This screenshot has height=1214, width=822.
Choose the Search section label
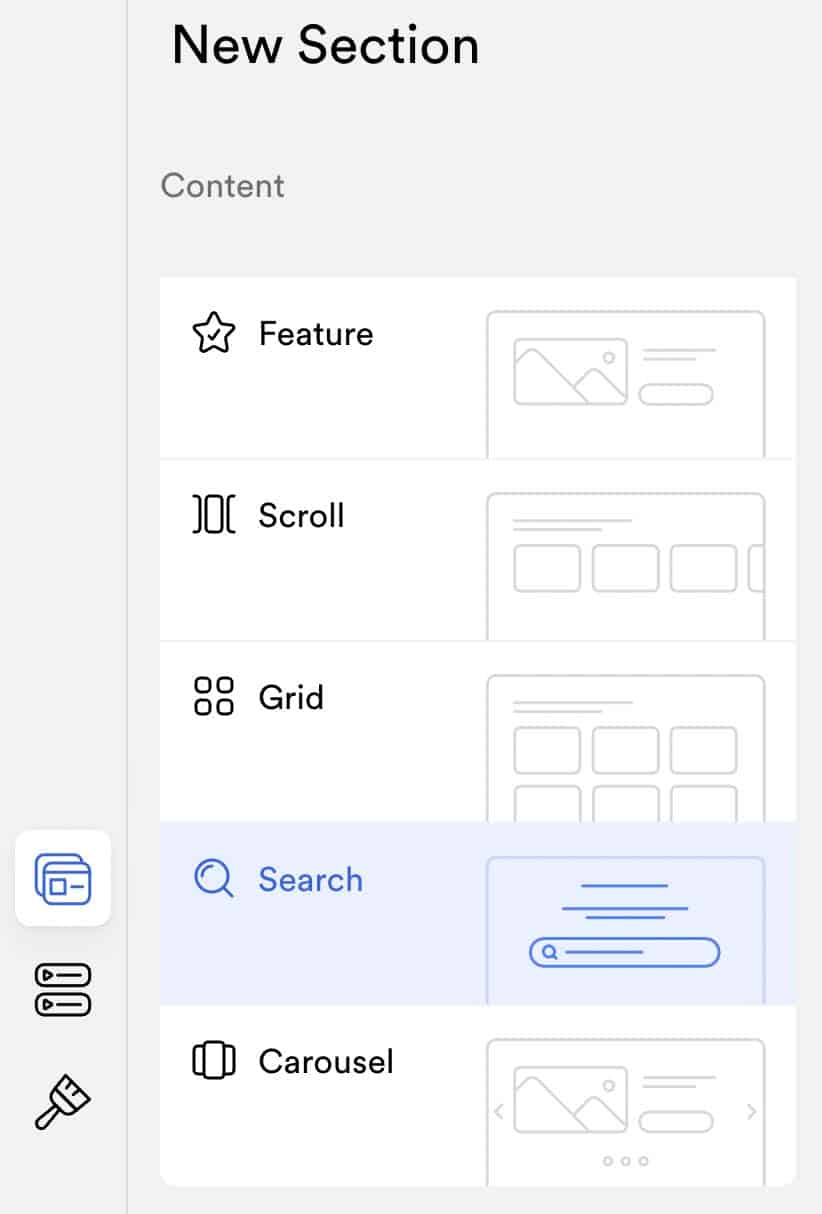coord(310,880)
